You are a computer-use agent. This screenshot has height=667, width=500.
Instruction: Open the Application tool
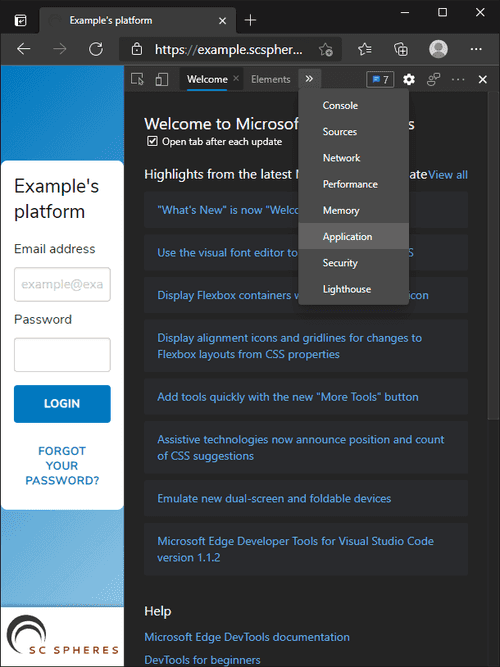click(354, 237)
